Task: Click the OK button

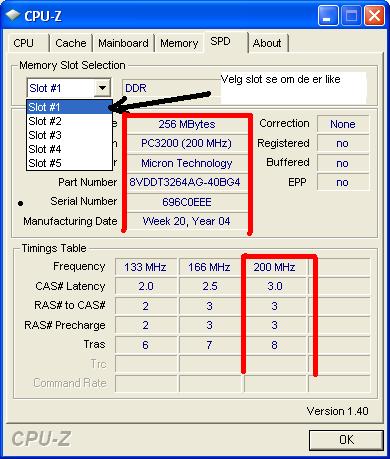Action: click(346, 440)
